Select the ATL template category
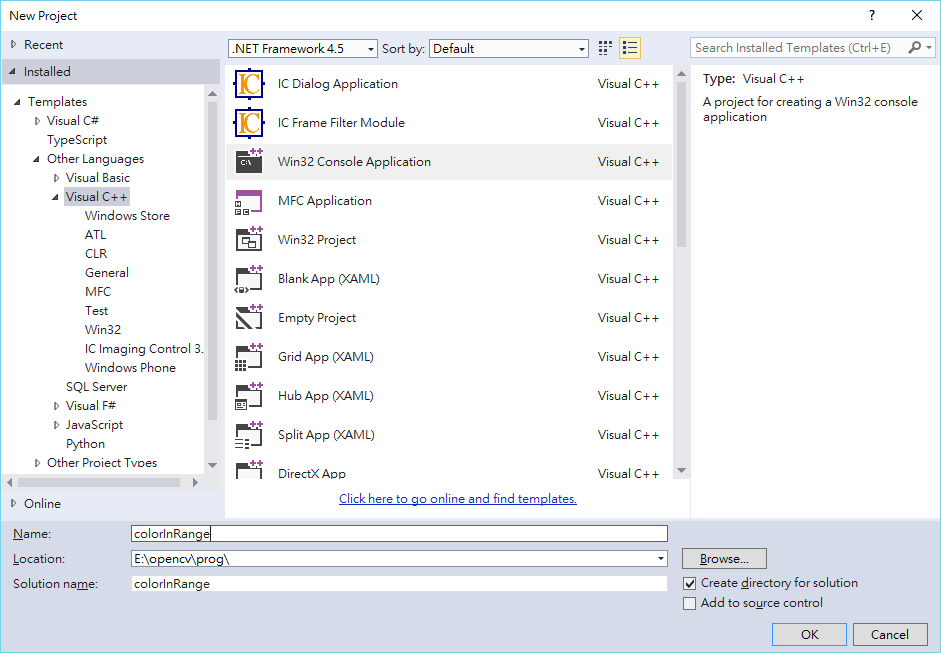The height and width of the screenshot is (653, 941). tap(95, 235)
